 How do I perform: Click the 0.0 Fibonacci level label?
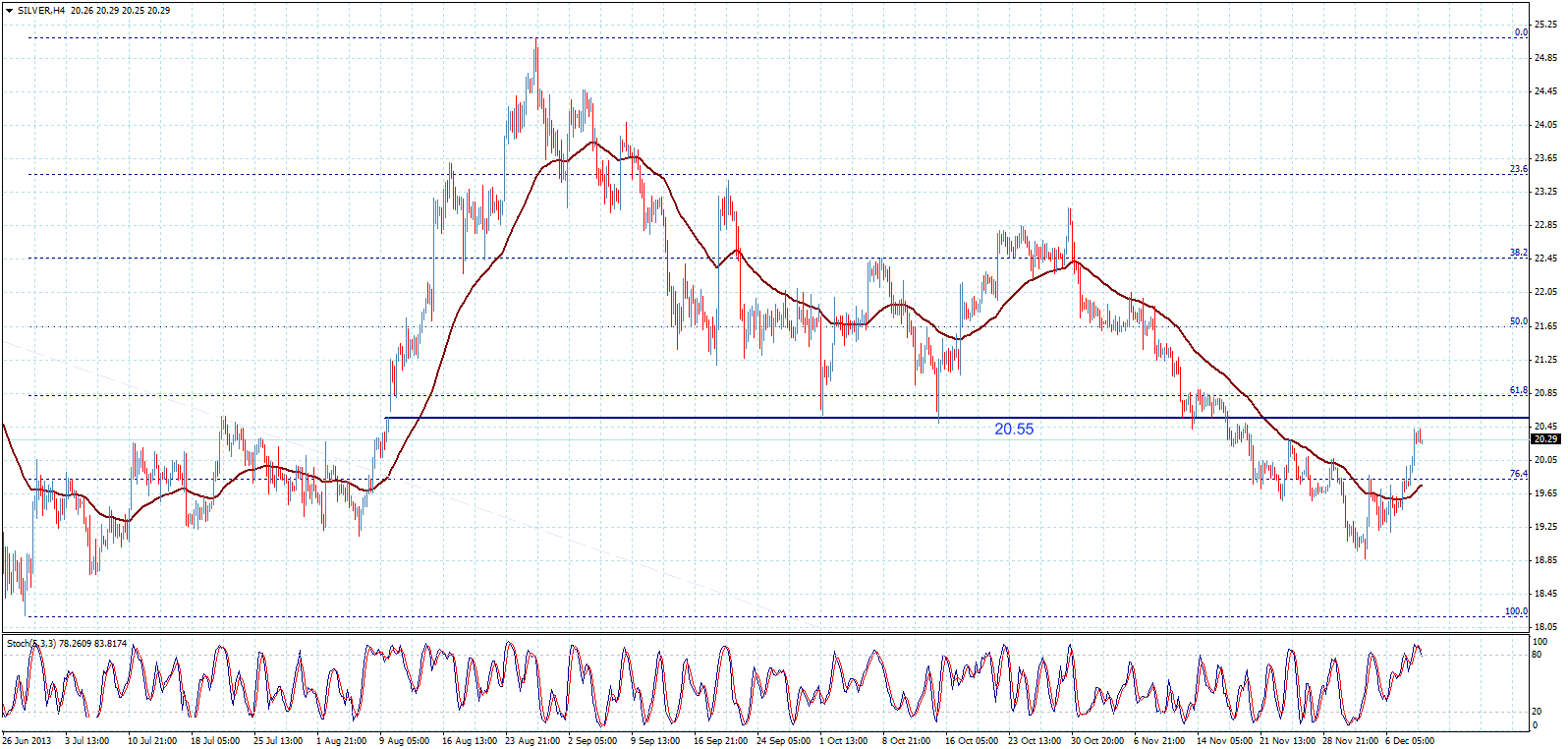1521,32
